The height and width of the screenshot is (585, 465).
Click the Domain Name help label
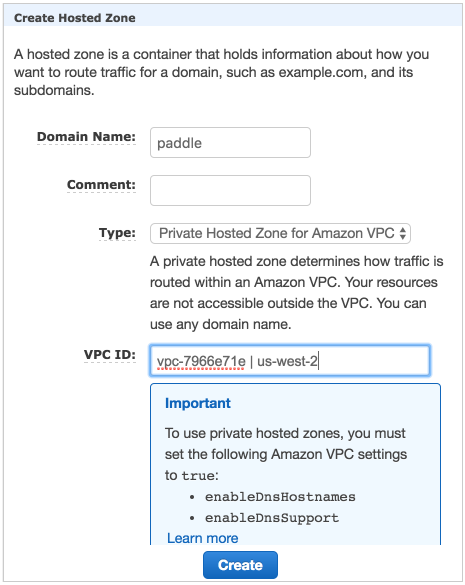coord(86,137)
